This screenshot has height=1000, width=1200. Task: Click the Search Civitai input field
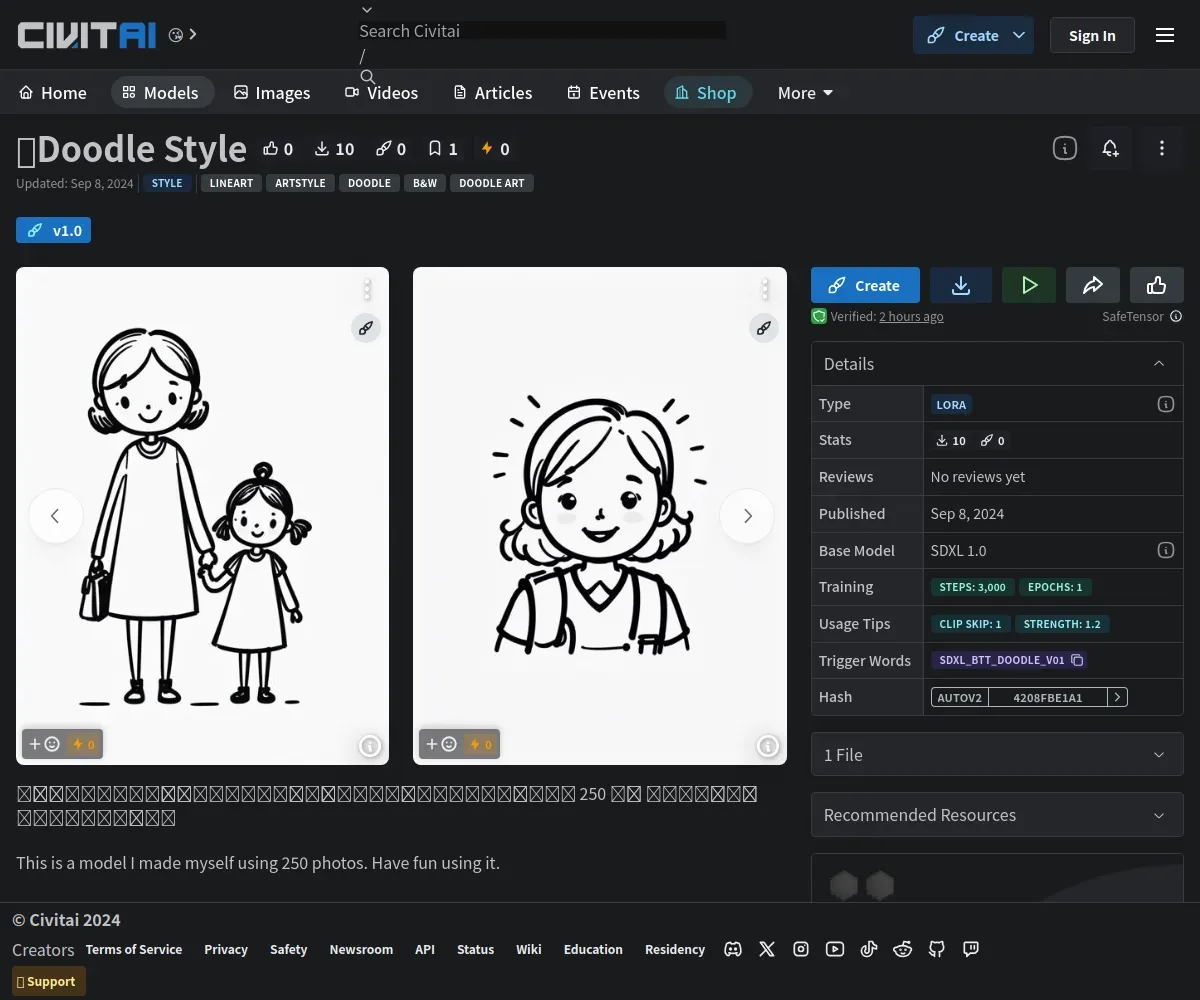point(542,31)
